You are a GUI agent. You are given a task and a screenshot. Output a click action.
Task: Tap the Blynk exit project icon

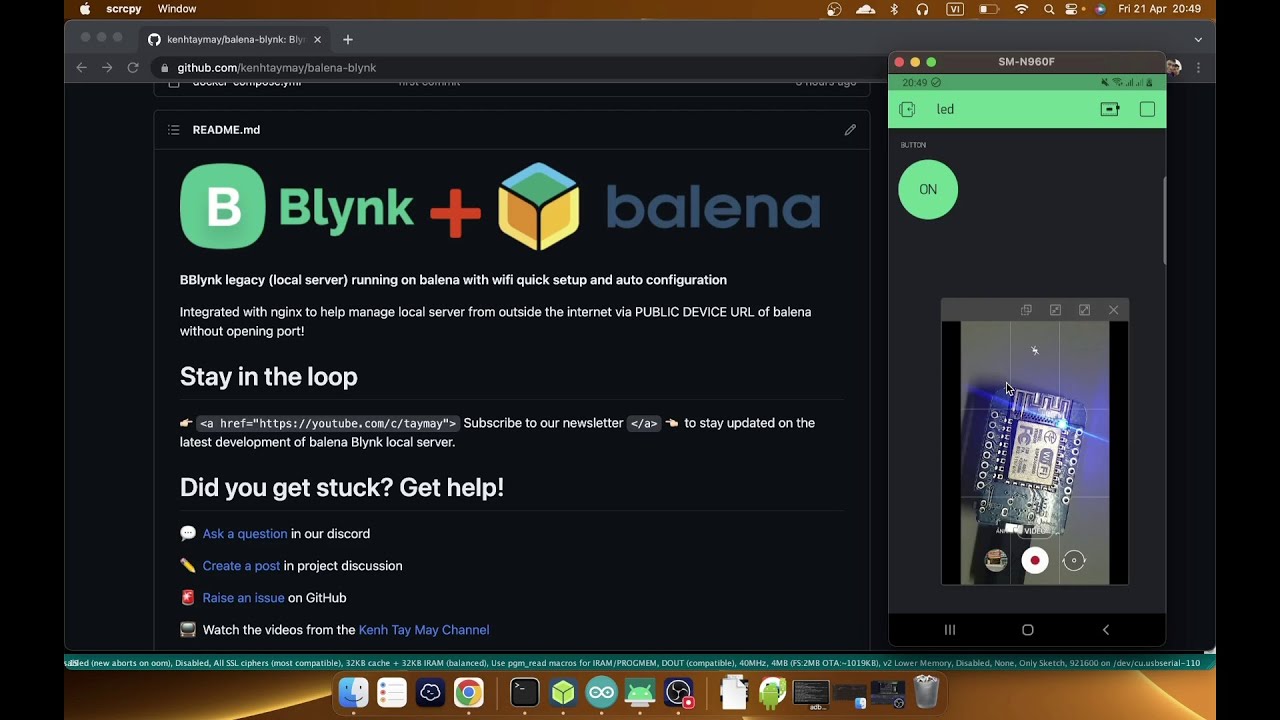click(x=907, y=109)
